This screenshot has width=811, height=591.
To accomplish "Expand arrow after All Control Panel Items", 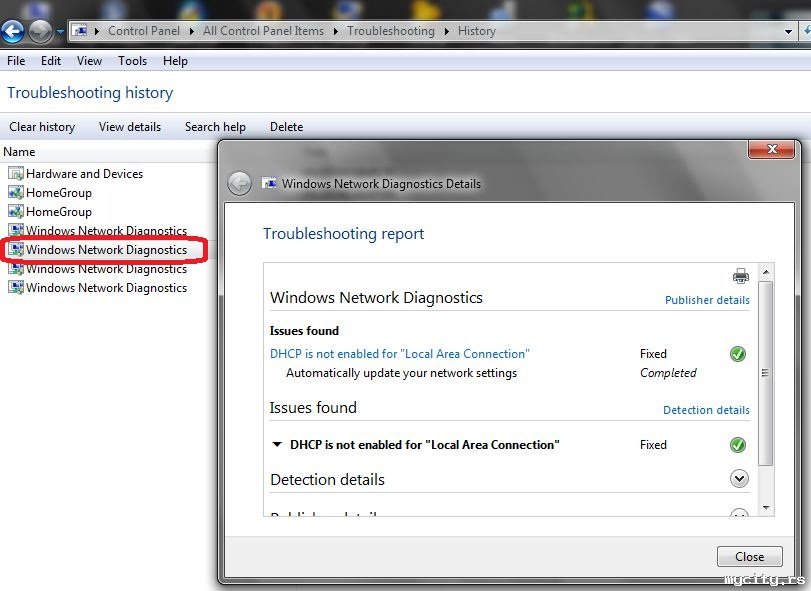I will pyautogui.click(x=336, y=32).
